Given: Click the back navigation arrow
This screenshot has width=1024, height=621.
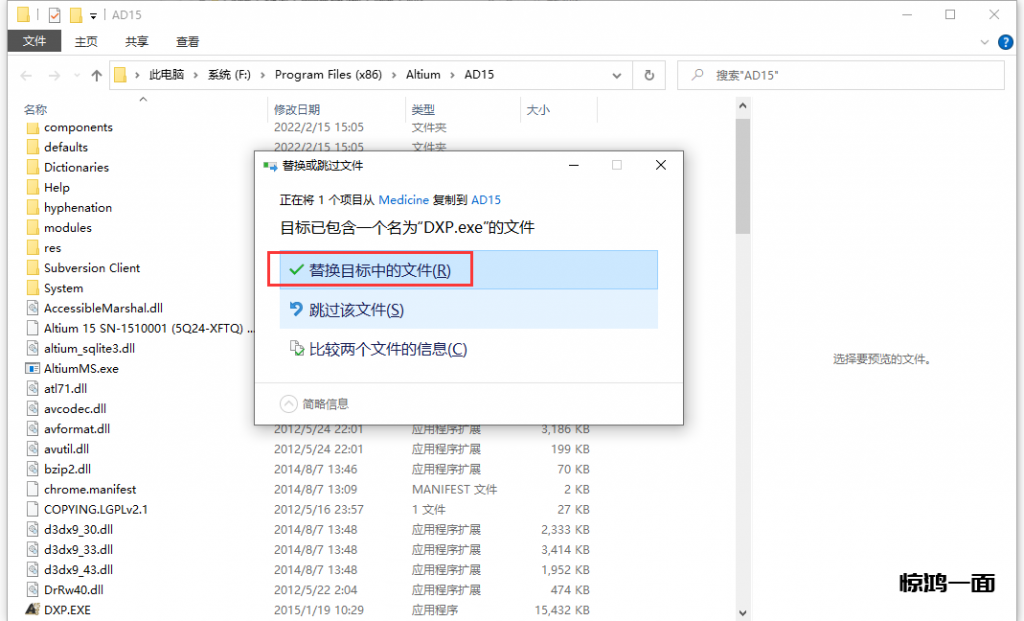Looking at the screenshot, I should point(26,75).
